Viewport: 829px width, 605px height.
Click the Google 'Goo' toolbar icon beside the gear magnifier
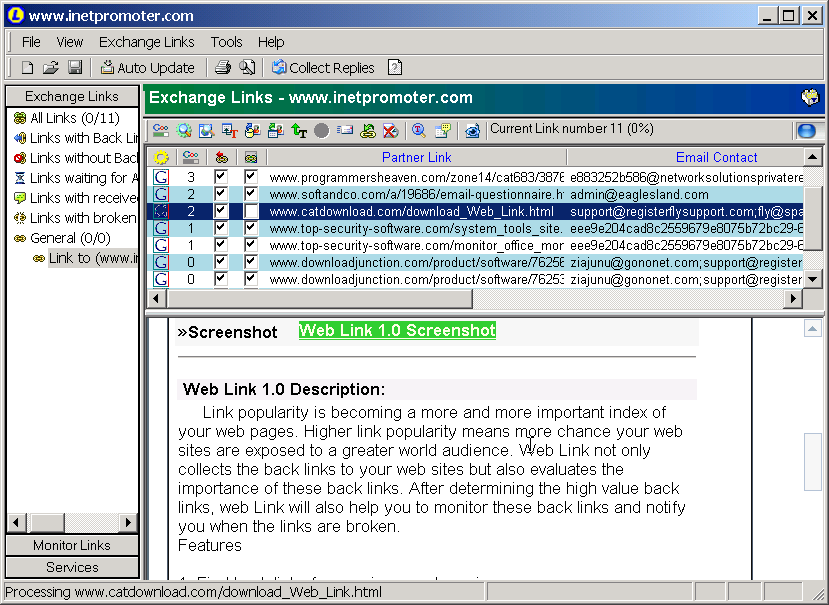click(x=161, y=130)
